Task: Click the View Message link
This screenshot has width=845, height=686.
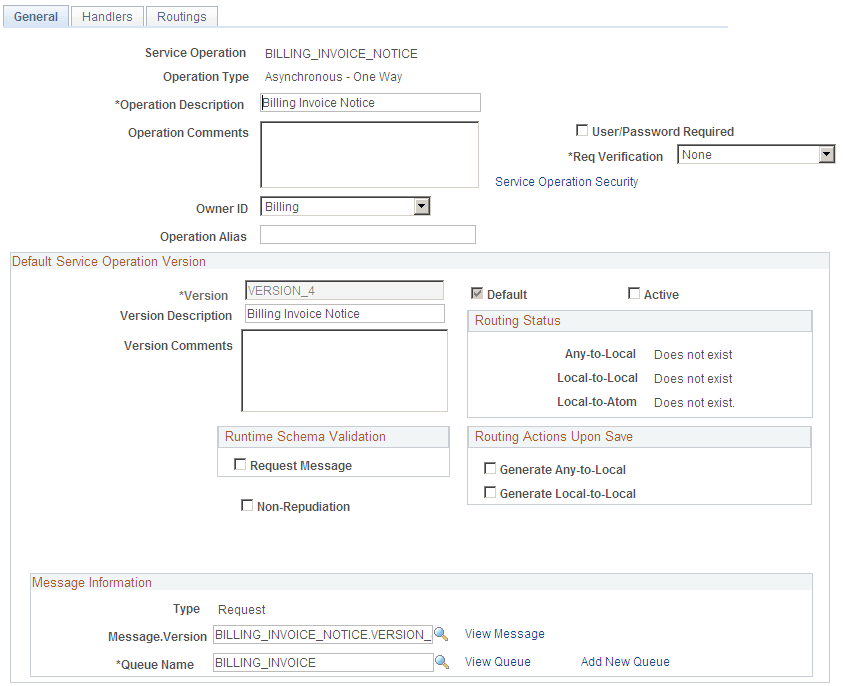Action: pyautogui.click(x=504, y=634)
